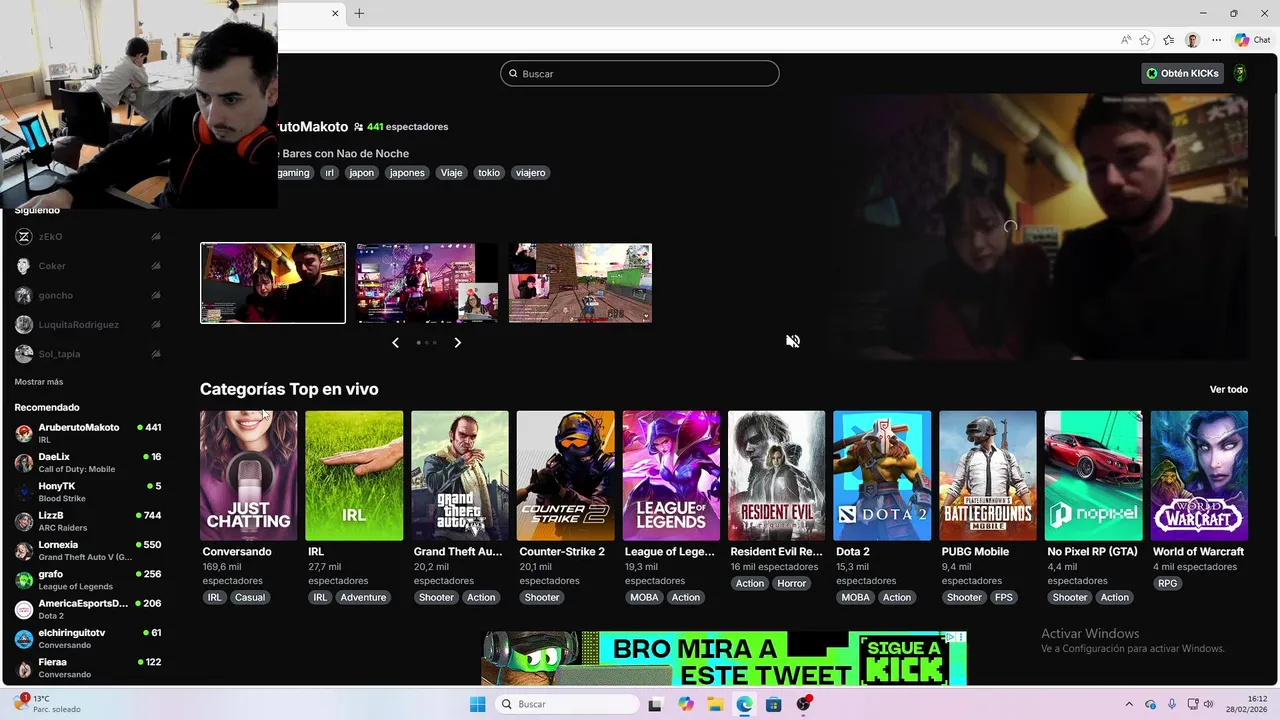The height and width of the screenshot is (720, 1280).
Task: Select first carousel thumbnail with bar stream
Action: [x=273, y=283]
